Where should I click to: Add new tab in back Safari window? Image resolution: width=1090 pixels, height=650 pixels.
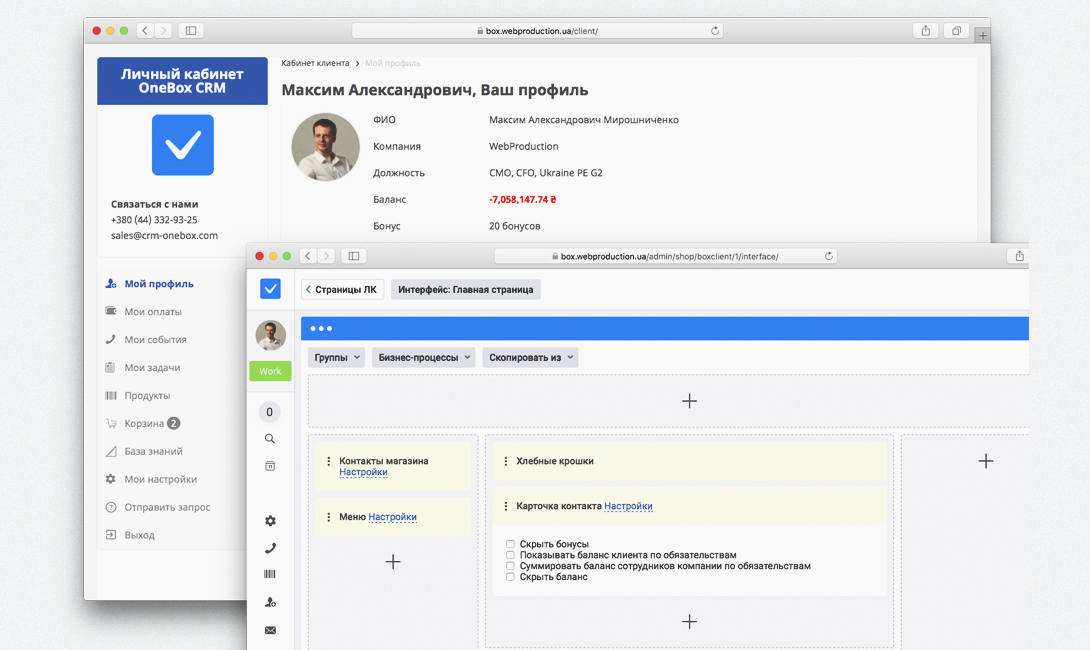(982, 35)
